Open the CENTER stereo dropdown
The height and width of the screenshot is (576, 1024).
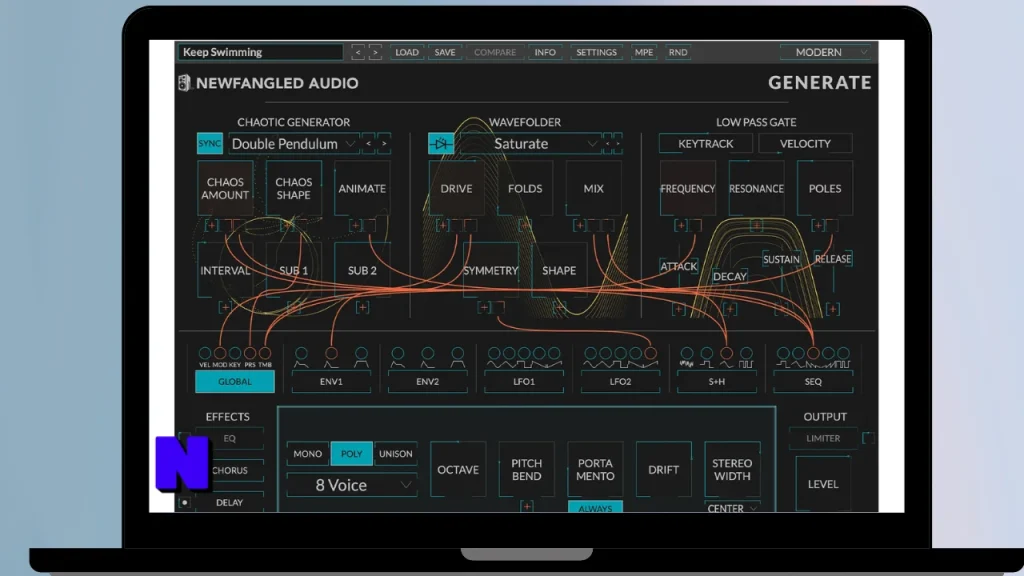(x=732, y=508)
